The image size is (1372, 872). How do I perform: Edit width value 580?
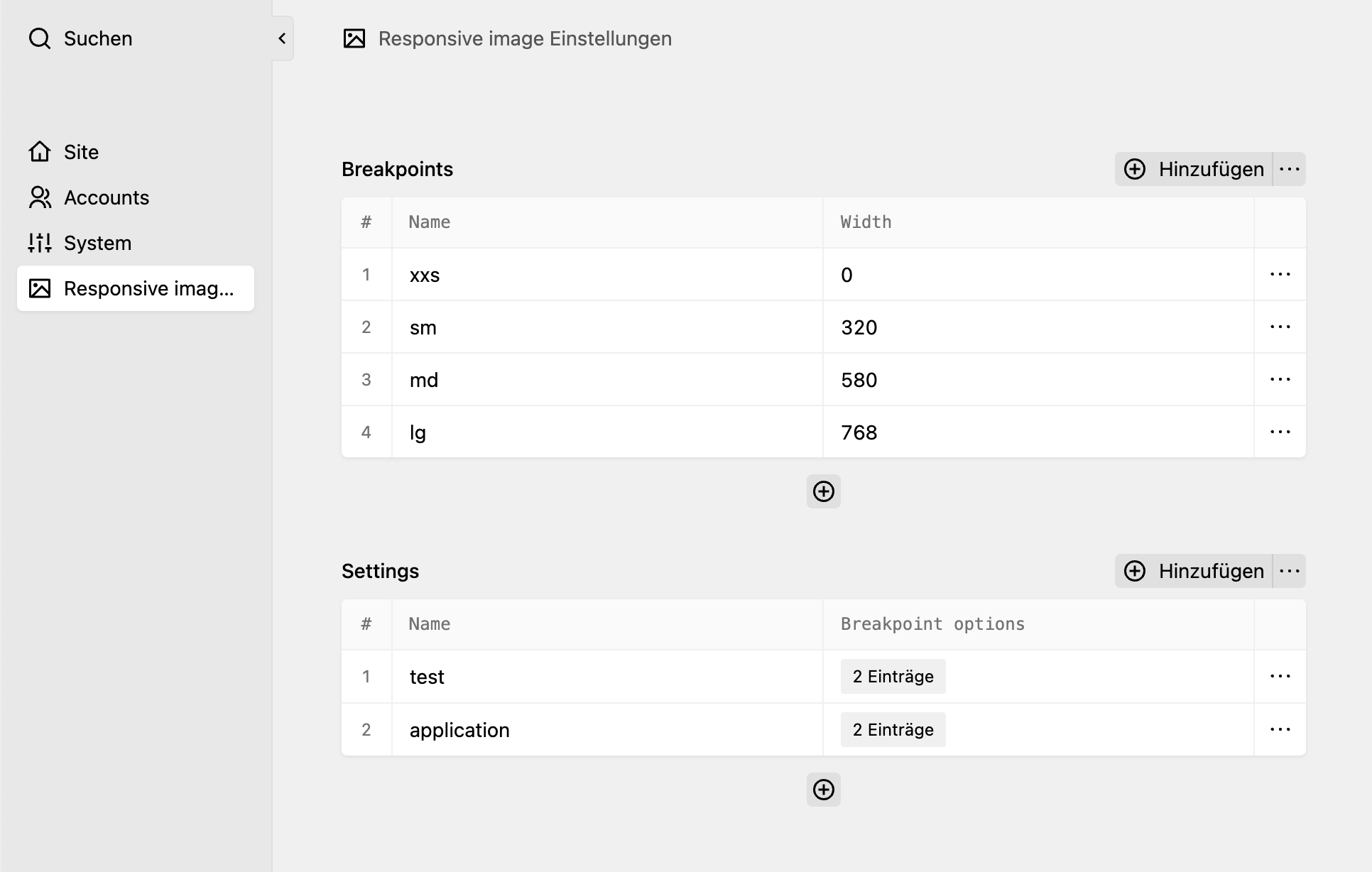(x=1039, y=379)
